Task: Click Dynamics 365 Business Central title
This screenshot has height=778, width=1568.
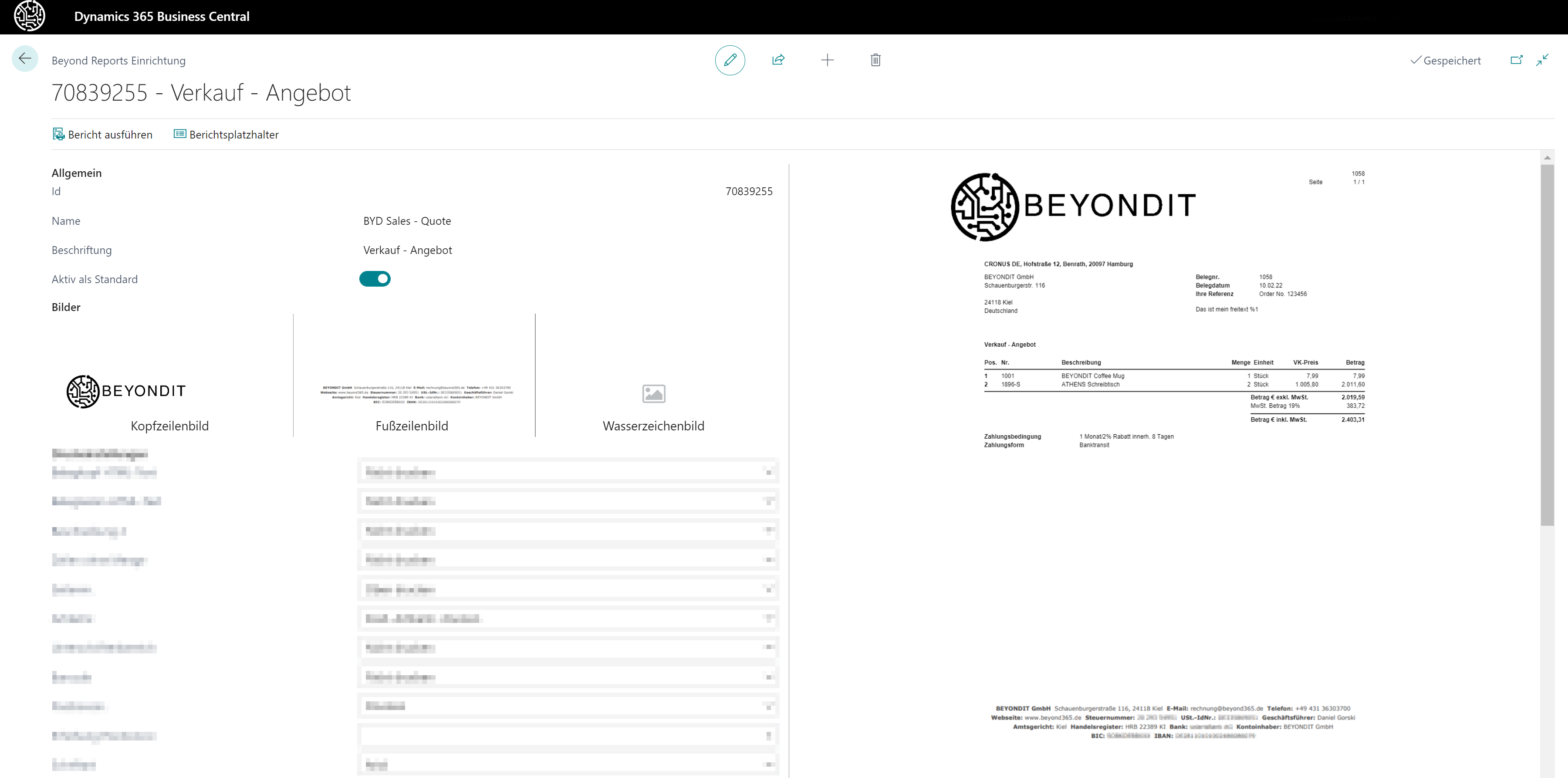Action: (x=162, y=17)
